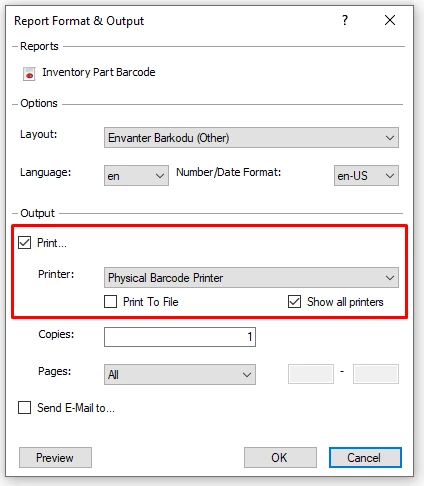This screenshot has height=486, width=424.
Task: Click the first page range field
Action: (x=311, y=374)
